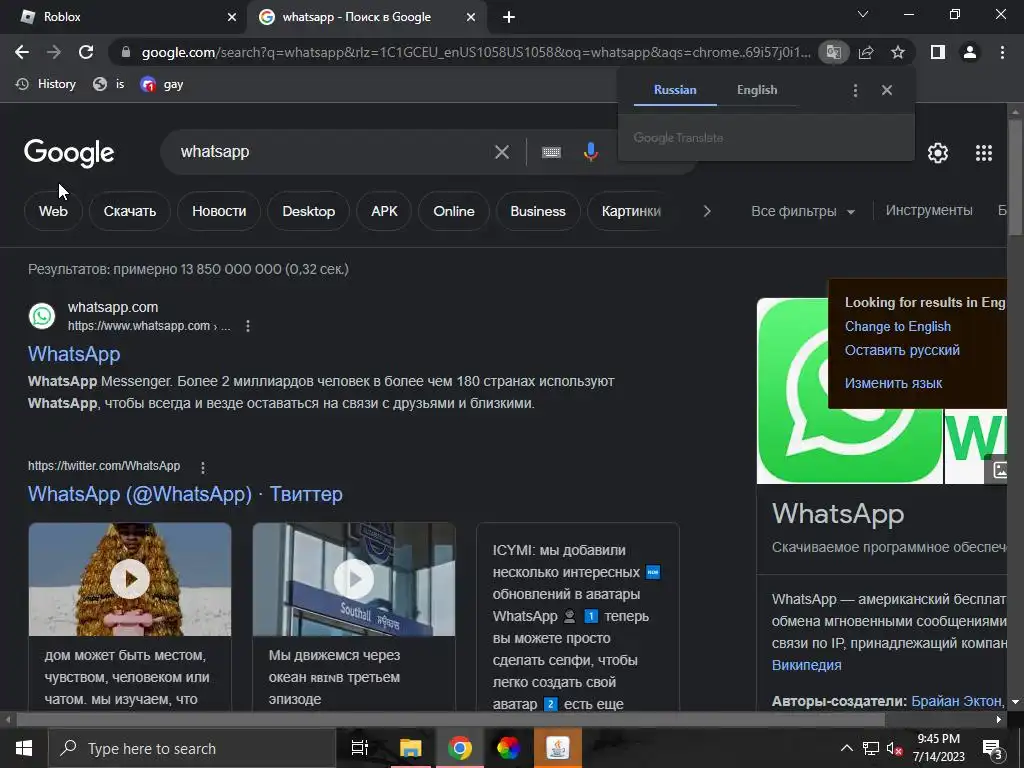The width and height of the screenshot is (1024, 768).
Task: Click the address bar URL
Action: [x=475, y=52]
